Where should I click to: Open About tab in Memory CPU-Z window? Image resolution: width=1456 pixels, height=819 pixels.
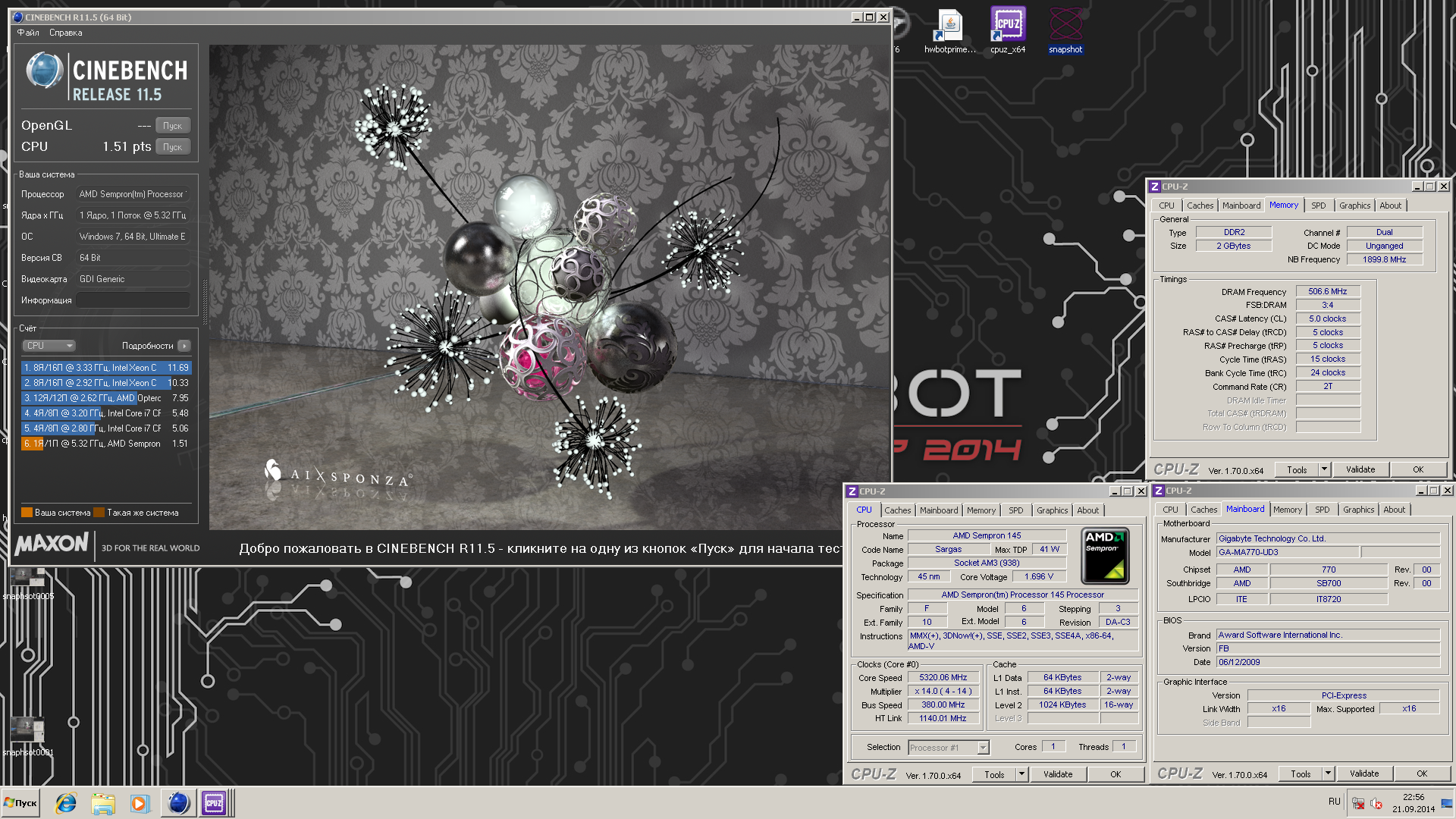pyautogui.click(x=1390, y=206)
